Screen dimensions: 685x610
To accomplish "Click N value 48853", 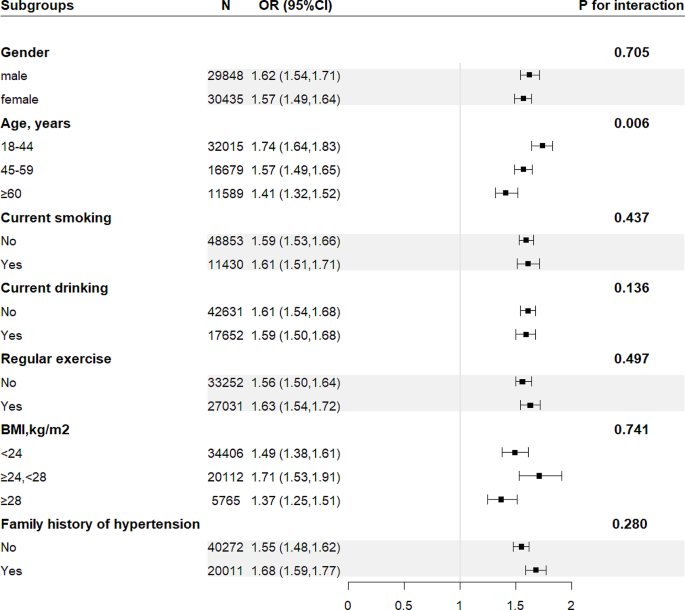I will click(225, 241).
